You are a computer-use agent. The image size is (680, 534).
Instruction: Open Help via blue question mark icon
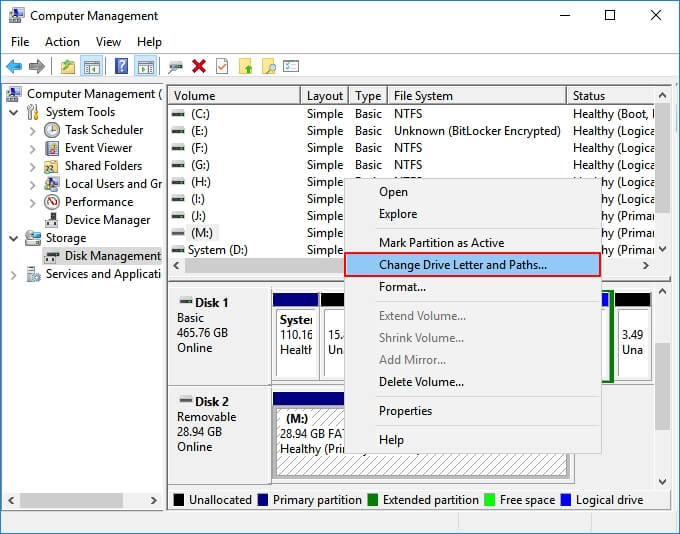[x=121, y=67]
